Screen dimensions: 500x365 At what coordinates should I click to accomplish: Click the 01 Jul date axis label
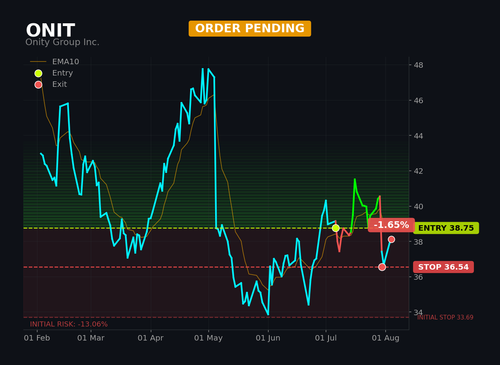326,338
